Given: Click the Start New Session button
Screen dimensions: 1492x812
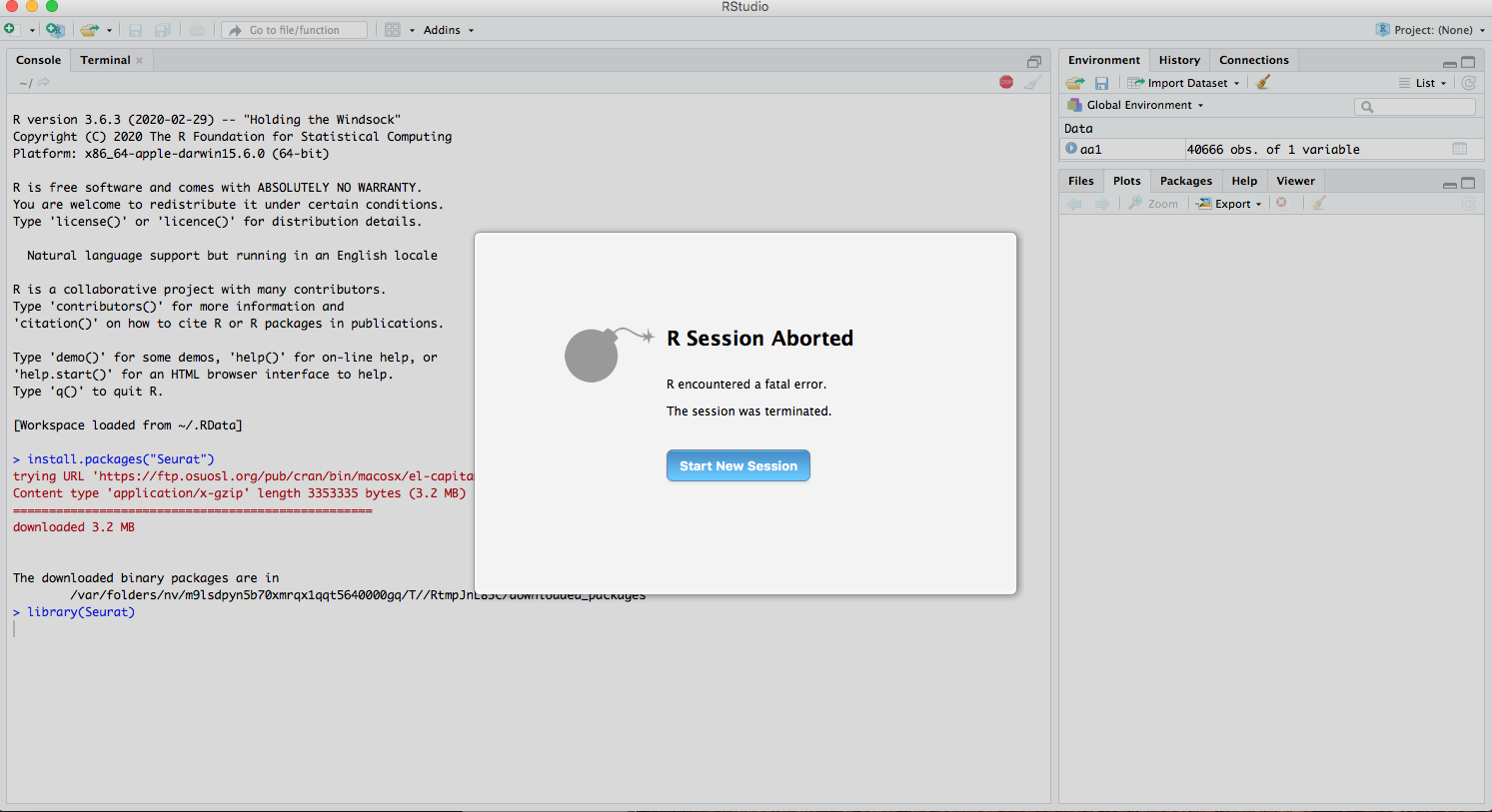Looking at the screenshot, I should tap(738, 465).
